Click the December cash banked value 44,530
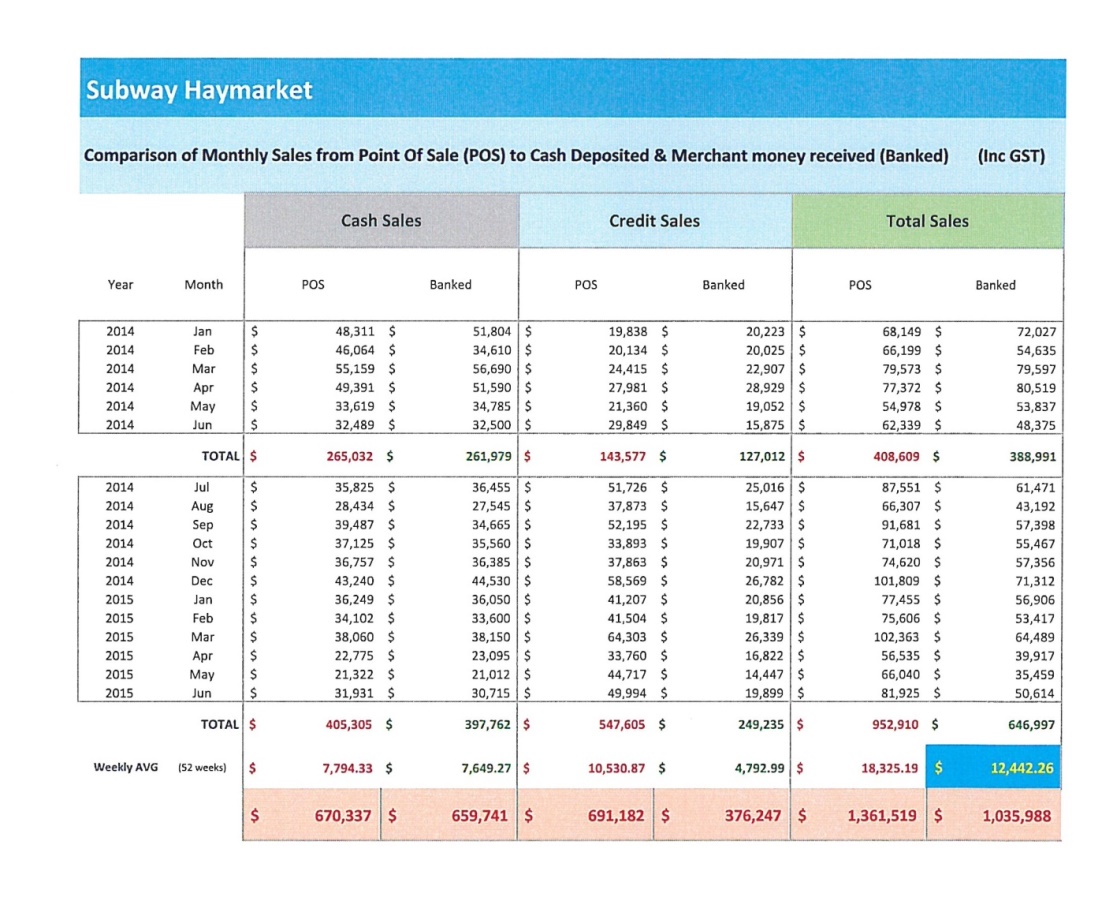 pos(491,580)
